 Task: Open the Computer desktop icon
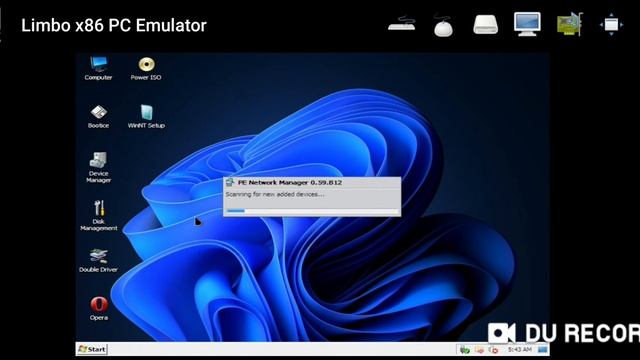pos(98,68)
